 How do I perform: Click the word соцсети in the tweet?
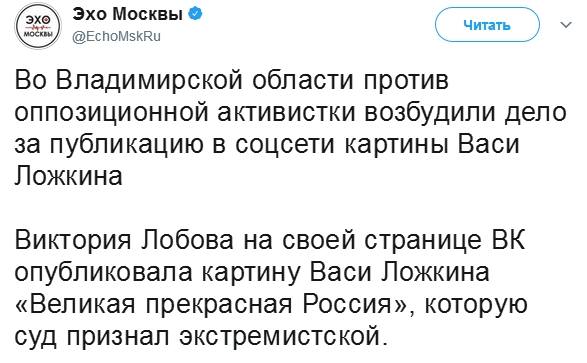(x=285, y=144)
